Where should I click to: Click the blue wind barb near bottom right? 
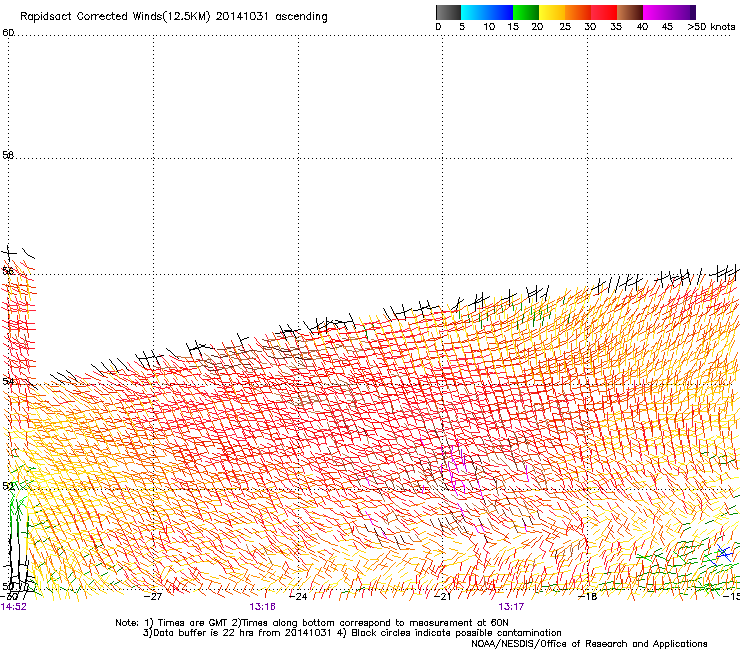coord(723,552)
